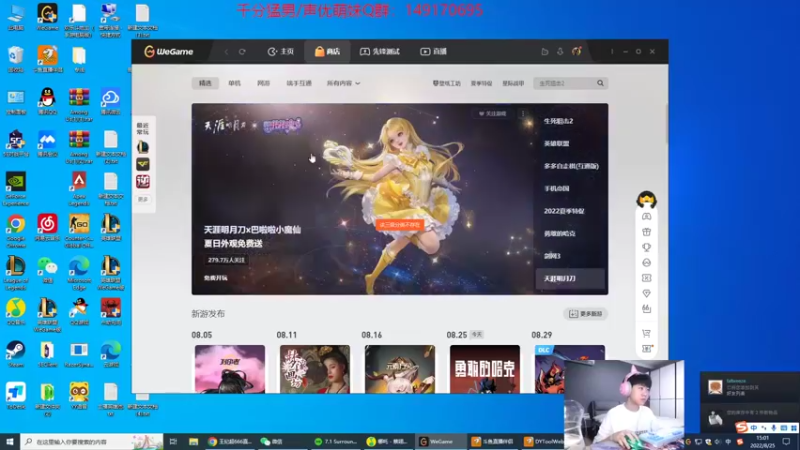Select 英雄联盟 in banner list

[x=556, y=143]
